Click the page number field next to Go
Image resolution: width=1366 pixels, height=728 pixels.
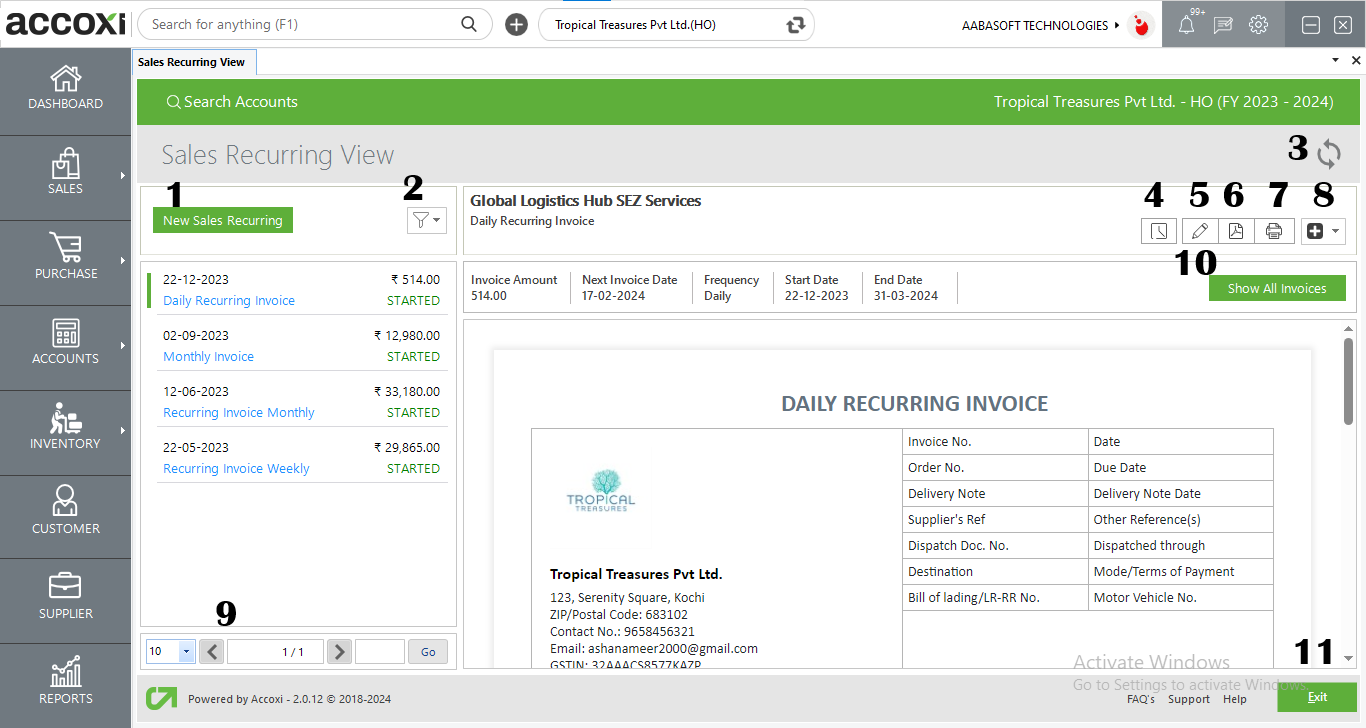coord(379,652)
